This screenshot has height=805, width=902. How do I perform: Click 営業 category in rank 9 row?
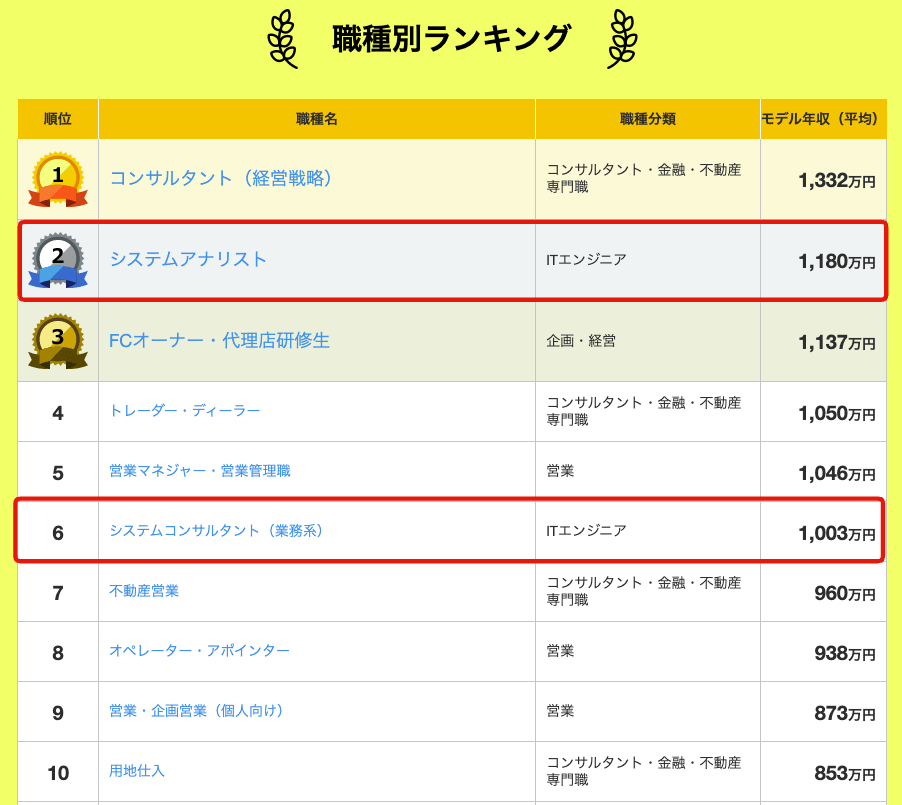click(x=560, y=711)
